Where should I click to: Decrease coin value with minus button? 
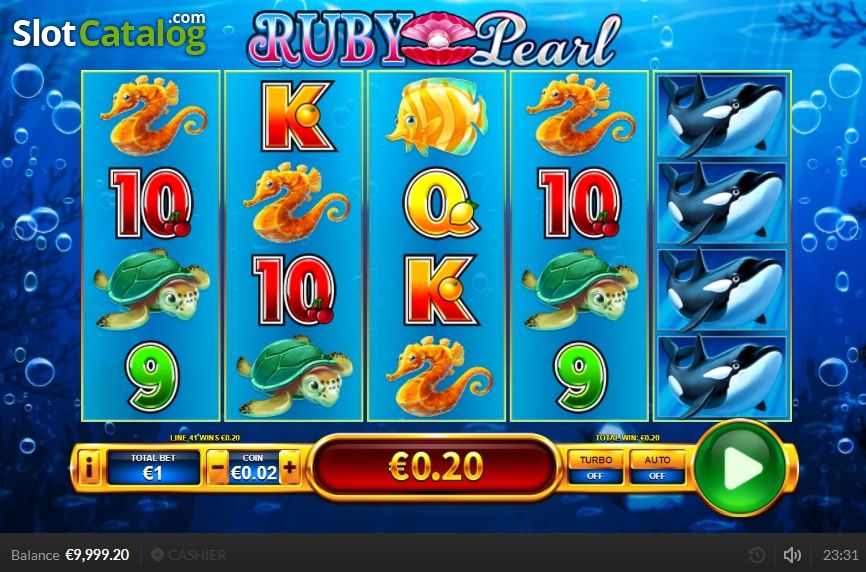click(x=218, y=467)
